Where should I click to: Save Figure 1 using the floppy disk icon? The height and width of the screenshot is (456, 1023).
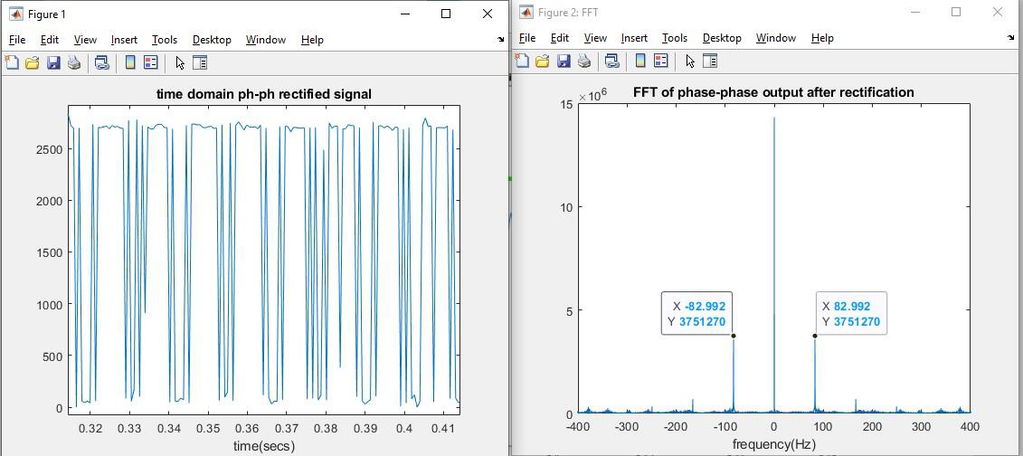[53, 63]
